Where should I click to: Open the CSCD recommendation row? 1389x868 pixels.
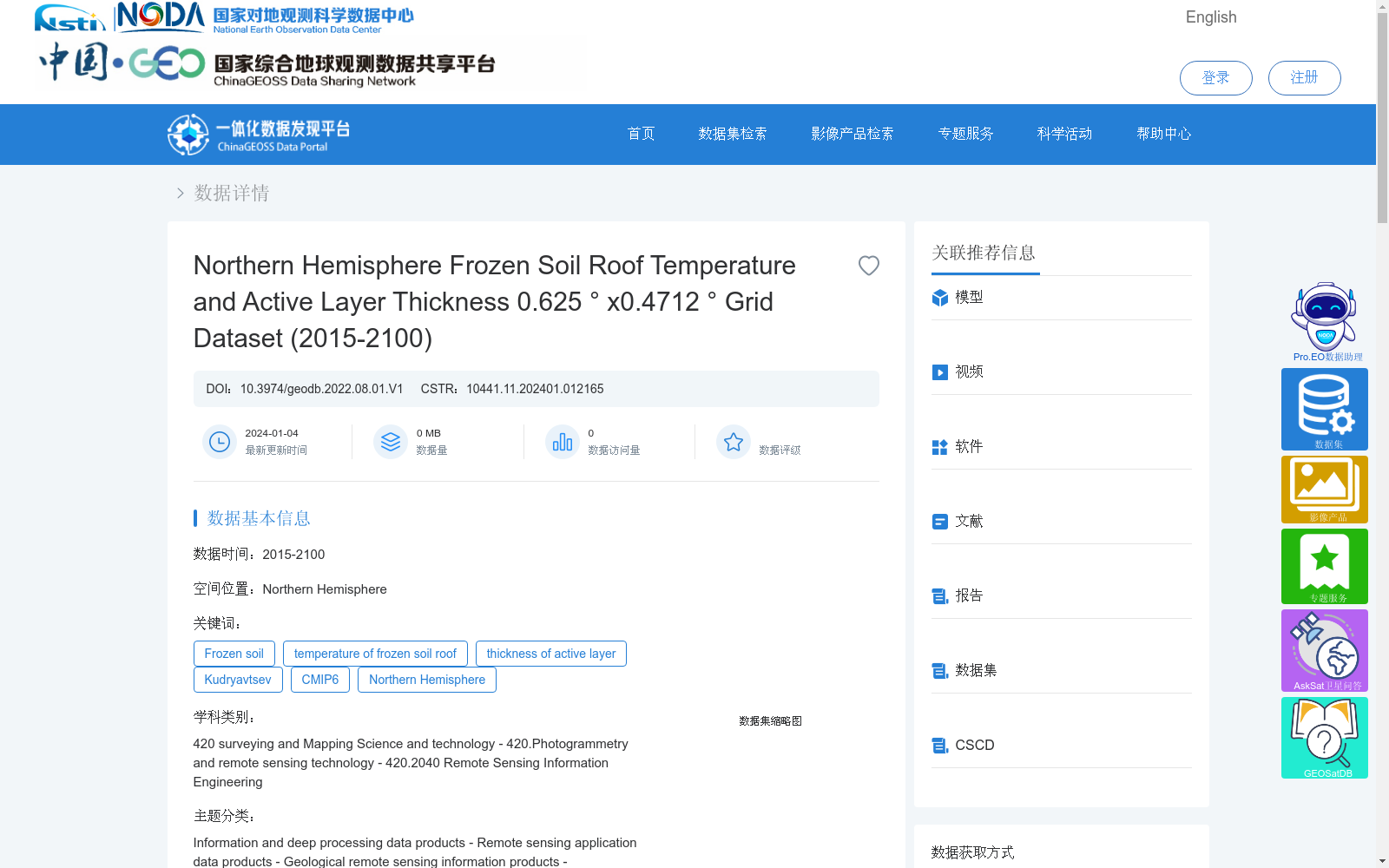coord(1062,746)
